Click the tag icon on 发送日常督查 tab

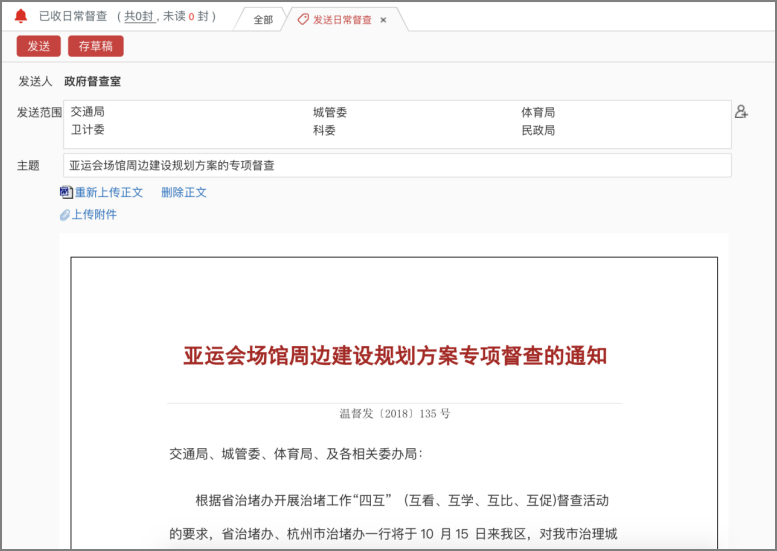(303, 19)
